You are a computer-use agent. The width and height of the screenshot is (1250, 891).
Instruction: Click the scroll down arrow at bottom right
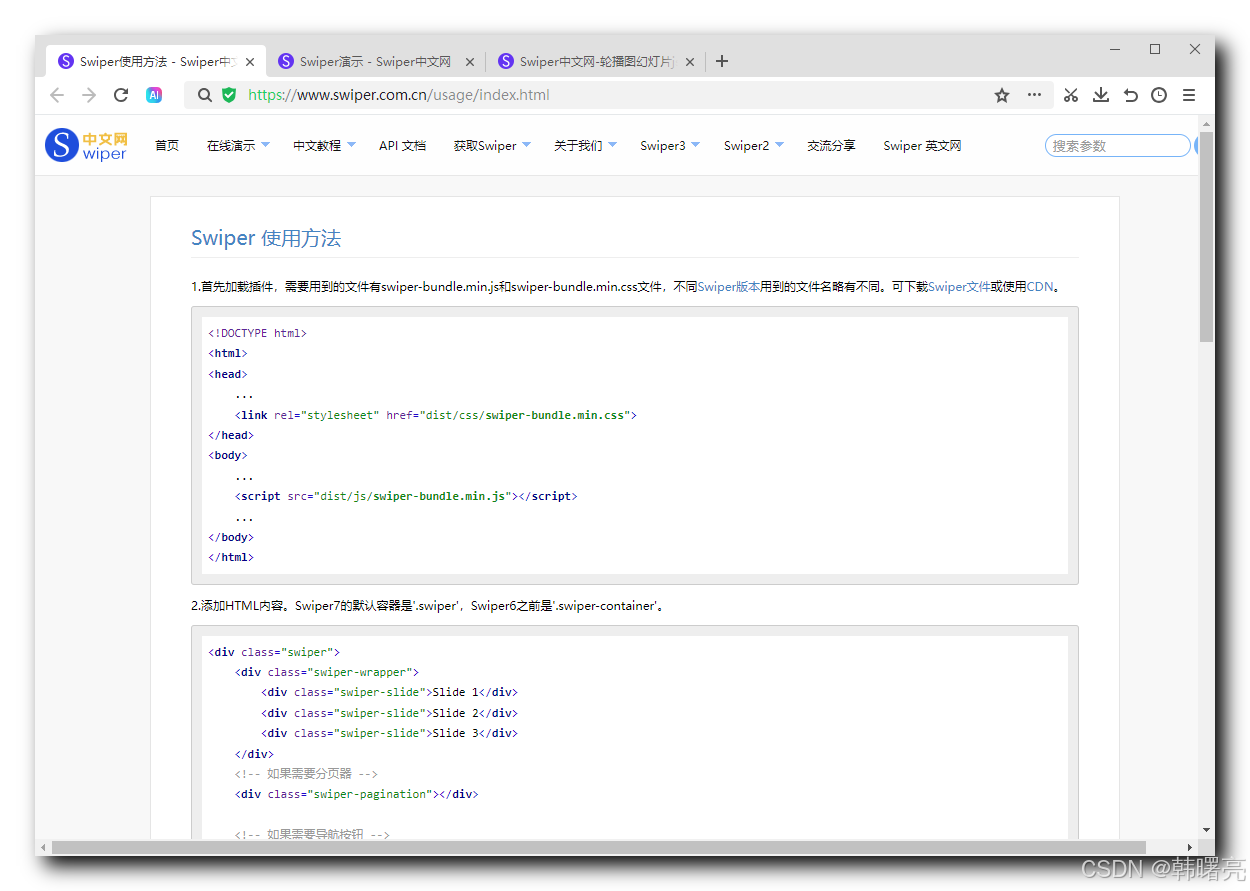click(1206, 829)
